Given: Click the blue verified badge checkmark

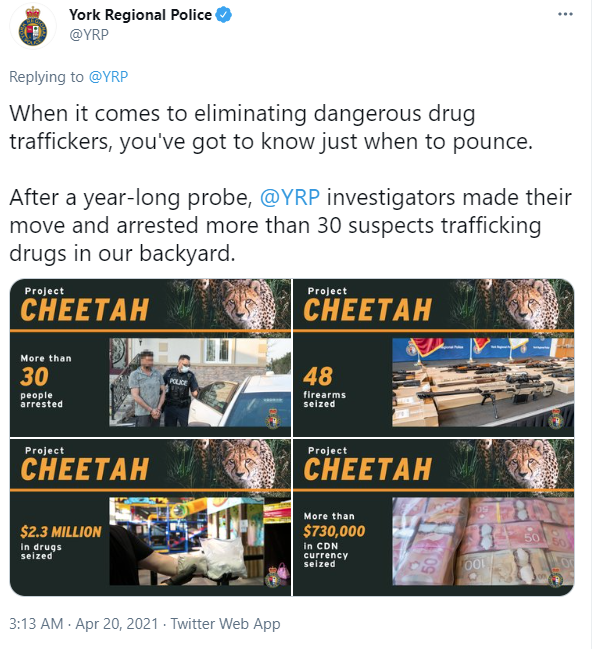Looking at the screenshot, I should click(226, 15).
